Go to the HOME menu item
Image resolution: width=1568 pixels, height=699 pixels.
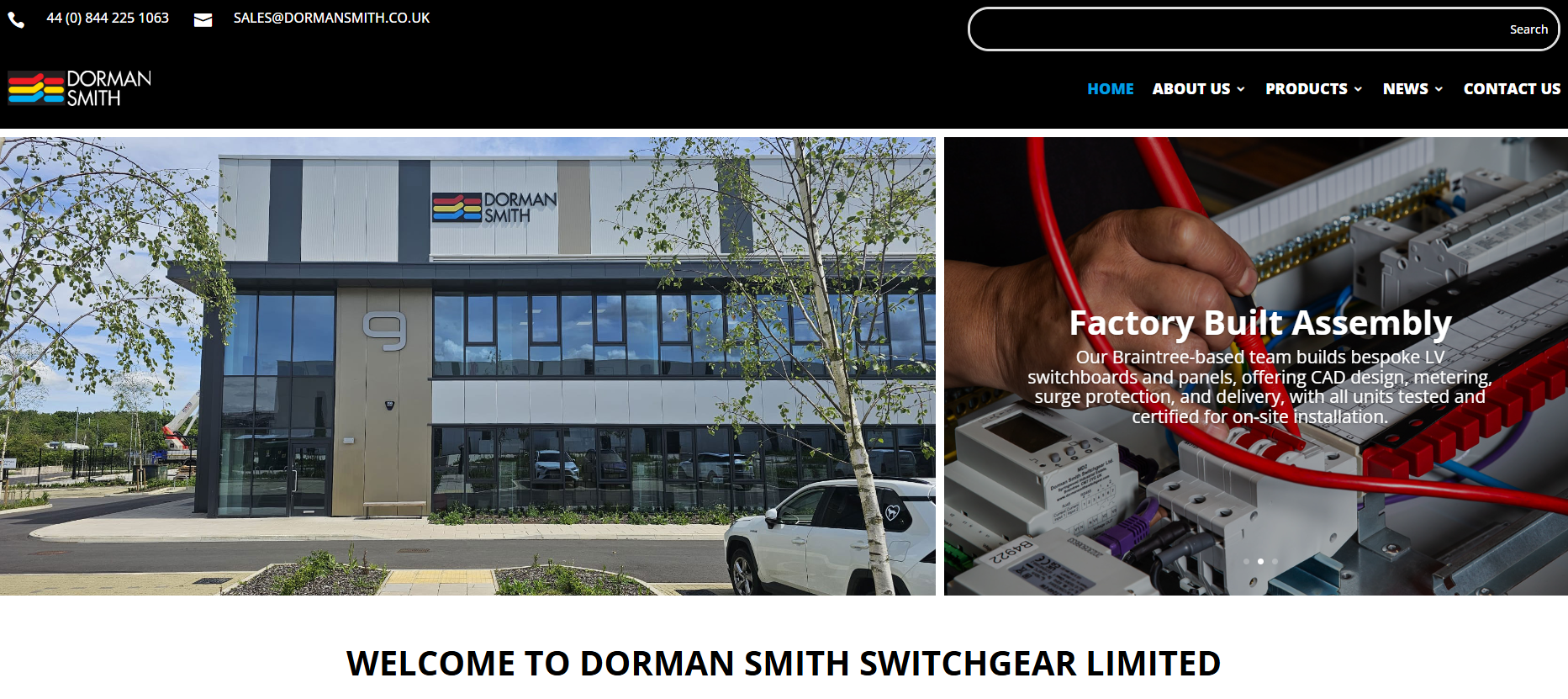[x=1110, y=88]
